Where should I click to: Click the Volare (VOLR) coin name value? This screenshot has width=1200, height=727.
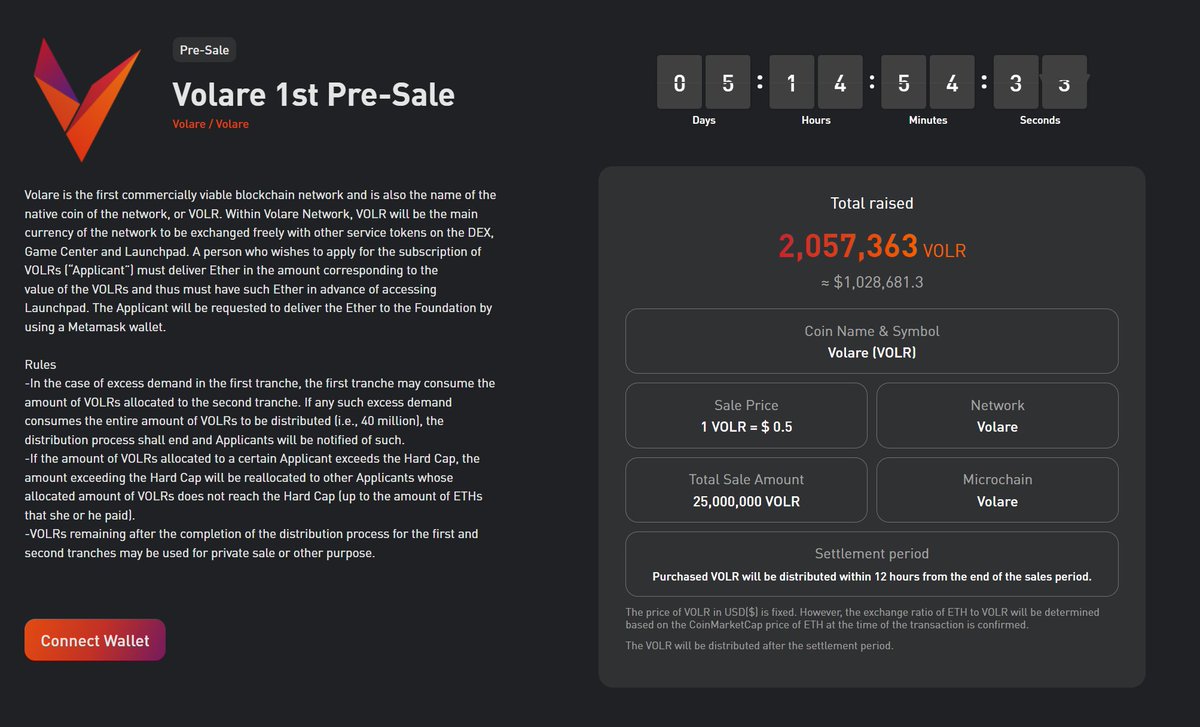pyautogui.click(x=872, y=353)
